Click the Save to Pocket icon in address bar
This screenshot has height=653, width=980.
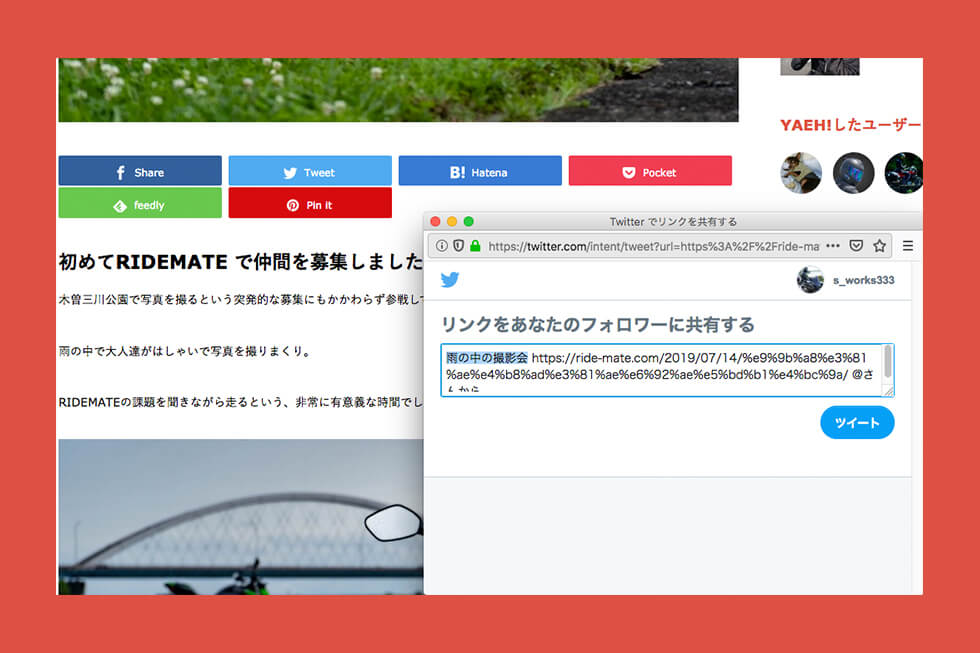tap(856, 246)
